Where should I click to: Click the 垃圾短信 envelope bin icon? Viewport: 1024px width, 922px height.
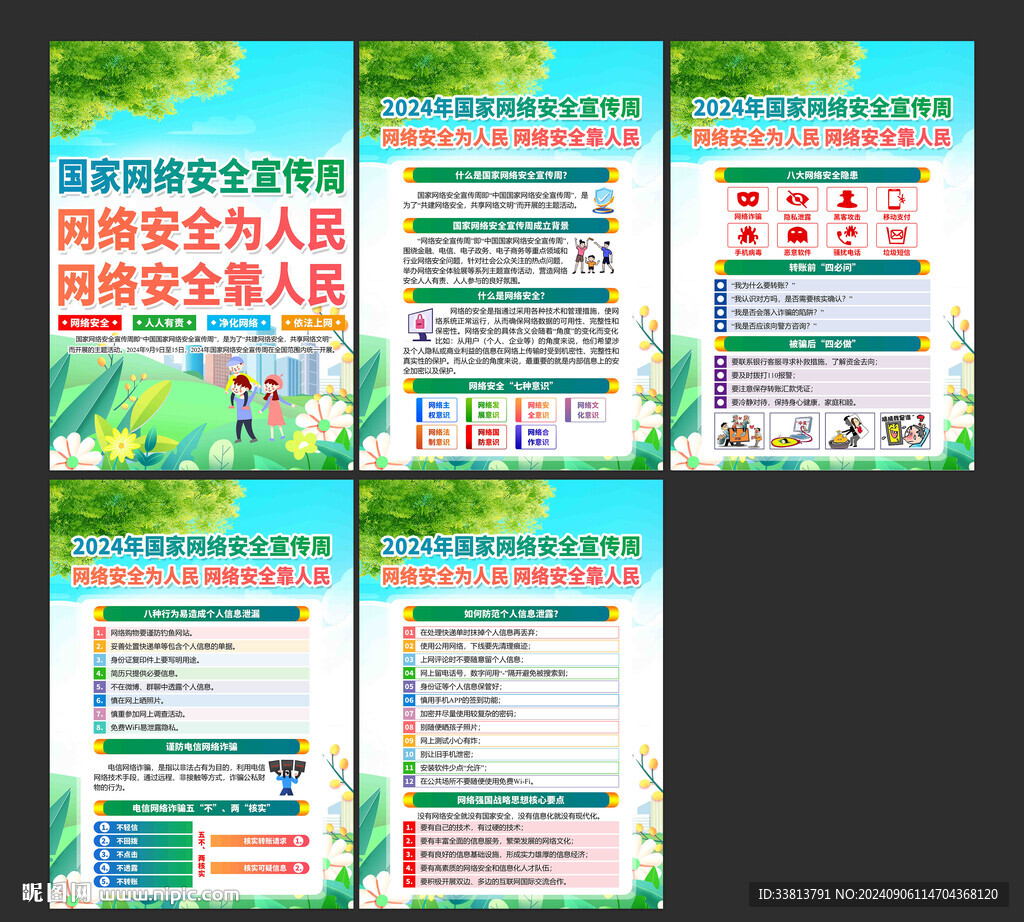tap(897, 234)
